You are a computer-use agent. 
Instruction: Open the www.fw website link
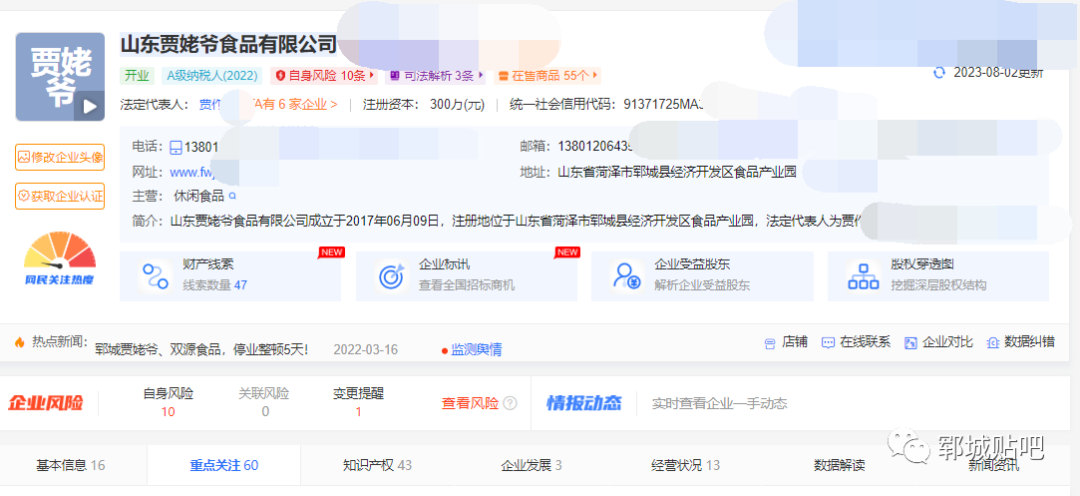pyautogui.click(x=194, y=172)
